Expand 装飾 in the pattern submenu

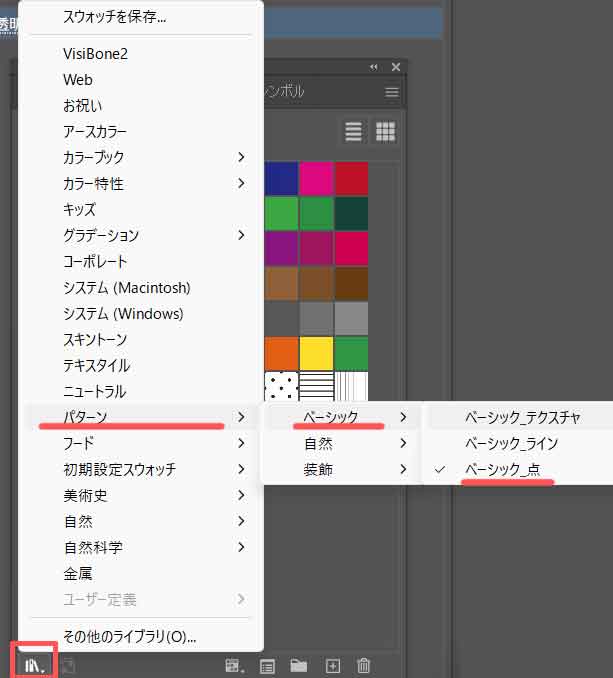pyautogui.click(x=343, y=469)
